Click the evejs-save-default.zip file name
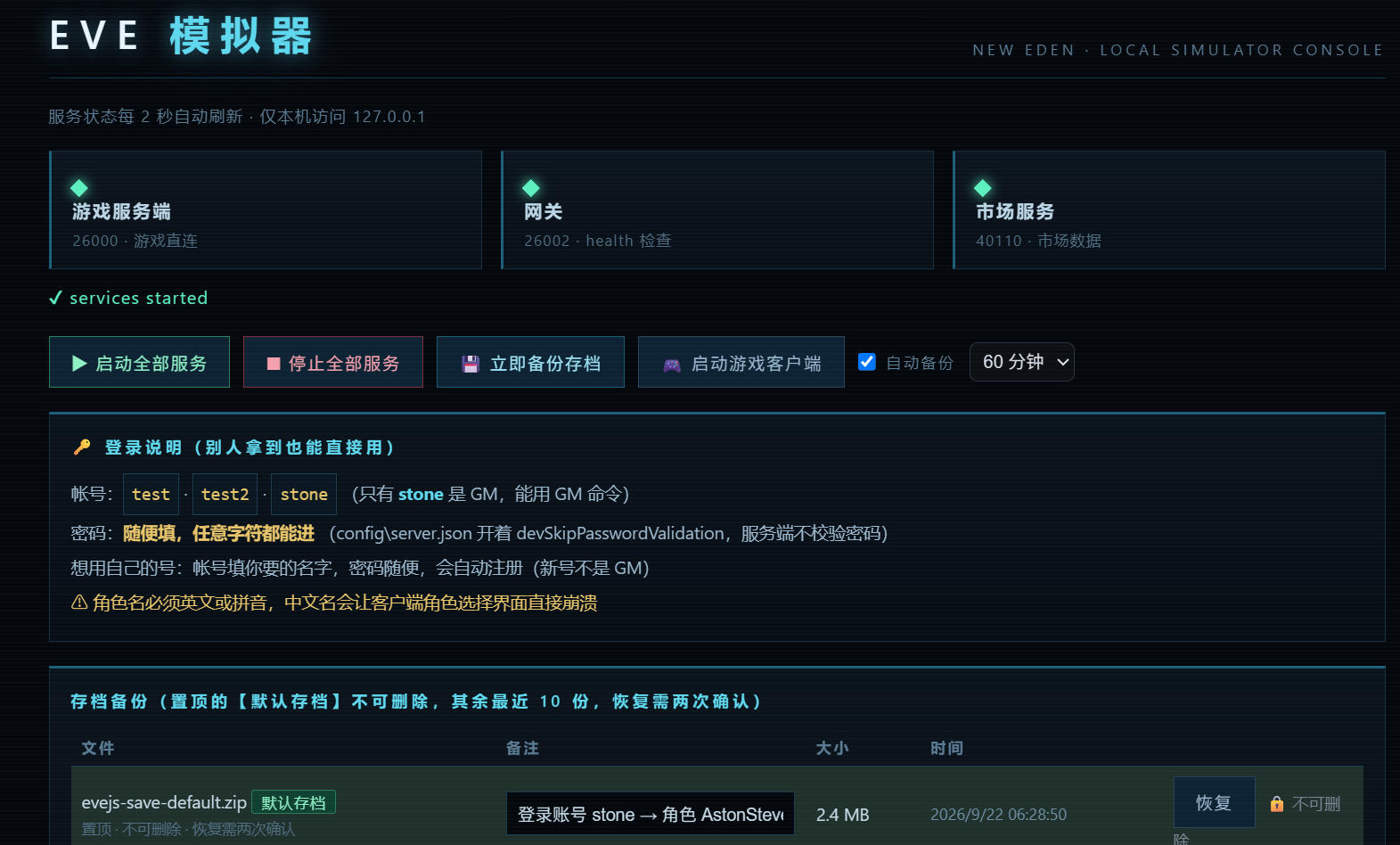The width and height of the screenshot is (1400, 845). [x=164, y=802]
